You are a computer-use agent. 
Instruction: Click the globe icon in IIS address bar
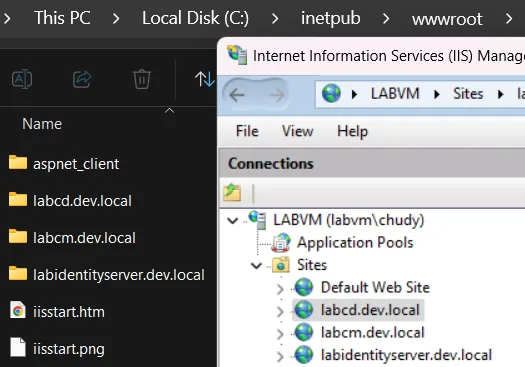pyautogui.click(x=331, y=93)
